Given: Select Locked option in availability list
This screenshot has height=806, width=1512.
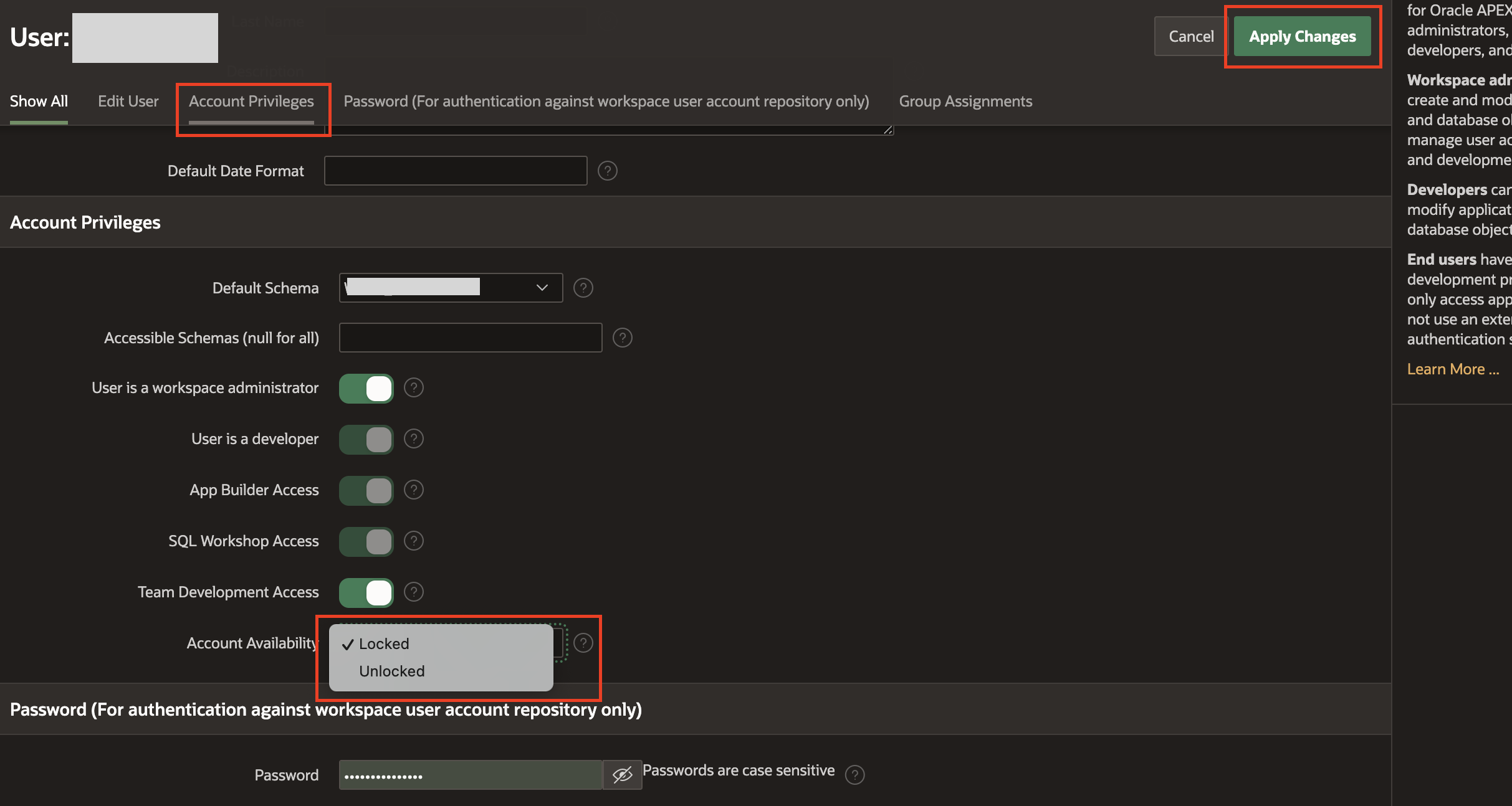Looking at the screenshot, I should (x=383, y=643).
